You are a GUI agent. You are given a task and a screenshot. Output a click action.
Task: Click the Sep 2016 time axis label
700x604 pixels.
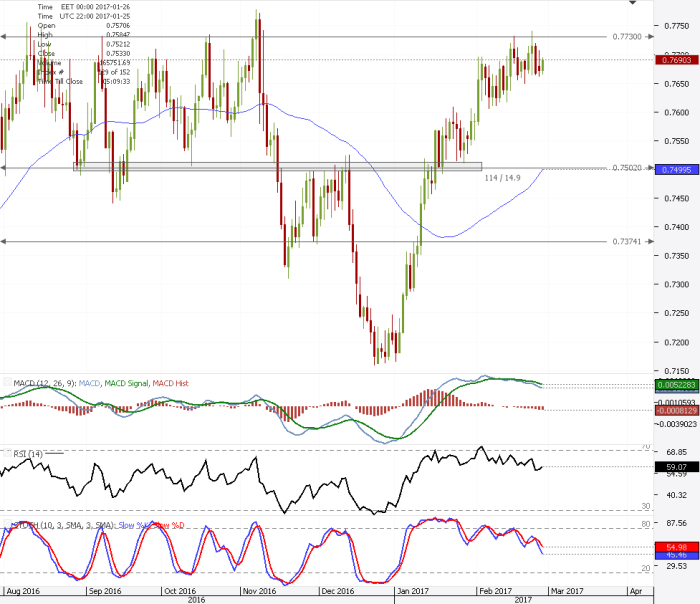pyautogui.click(x=105, y=591)
